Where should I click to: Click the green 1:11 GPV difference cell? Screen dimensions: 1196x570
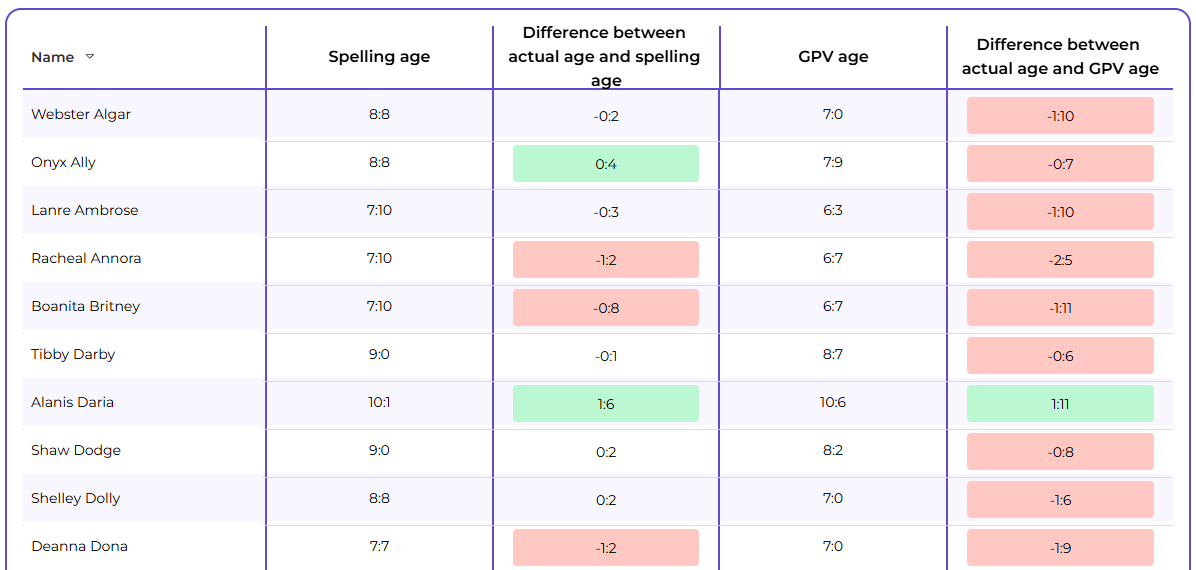tap(1060, 404)
